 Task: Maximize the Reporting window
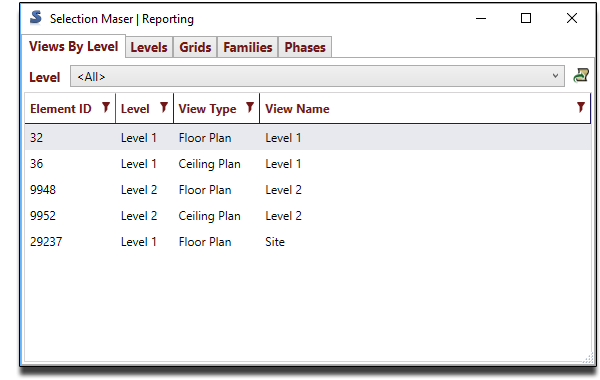[x=526, y=18]
